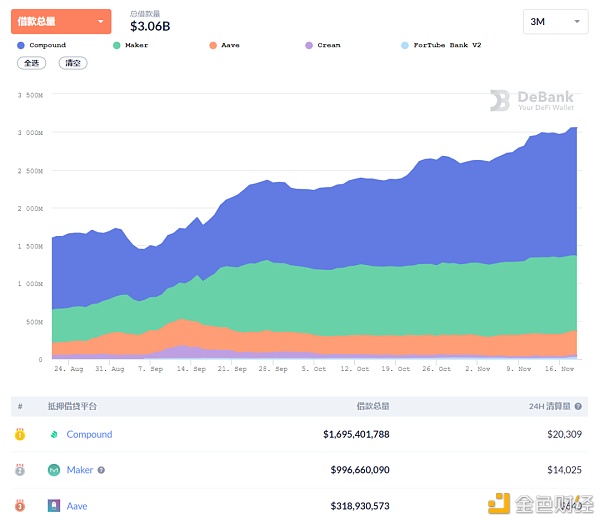Toggle Cream series in chart legend
Viewport: 600px width, 520px height.
pyautogui.click(x=323, y=45)
